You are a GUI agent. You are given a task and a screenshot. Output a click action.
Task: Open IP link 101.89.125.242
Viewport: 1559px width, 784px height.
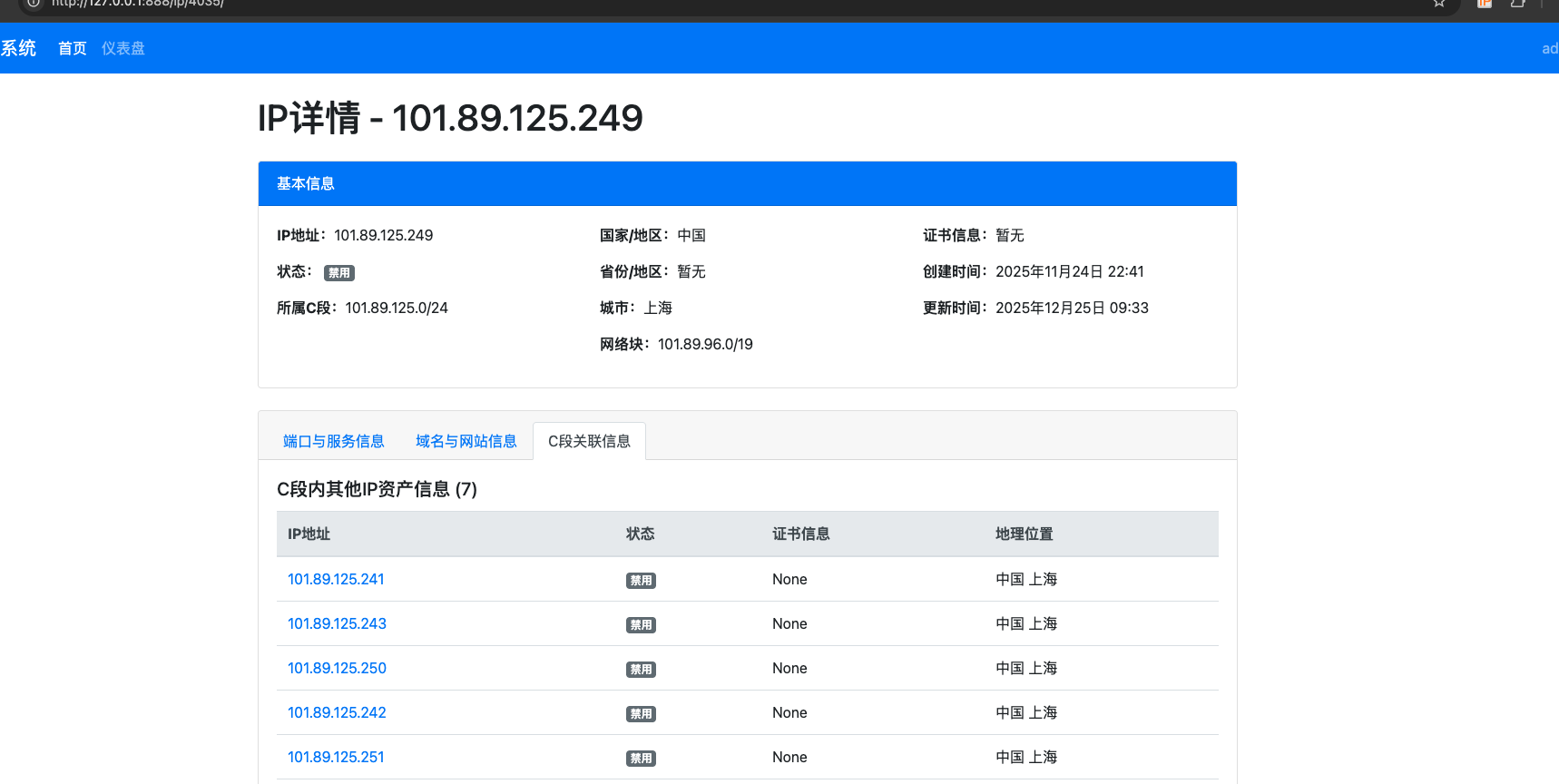pyautogui.click(x=337, y=713)
